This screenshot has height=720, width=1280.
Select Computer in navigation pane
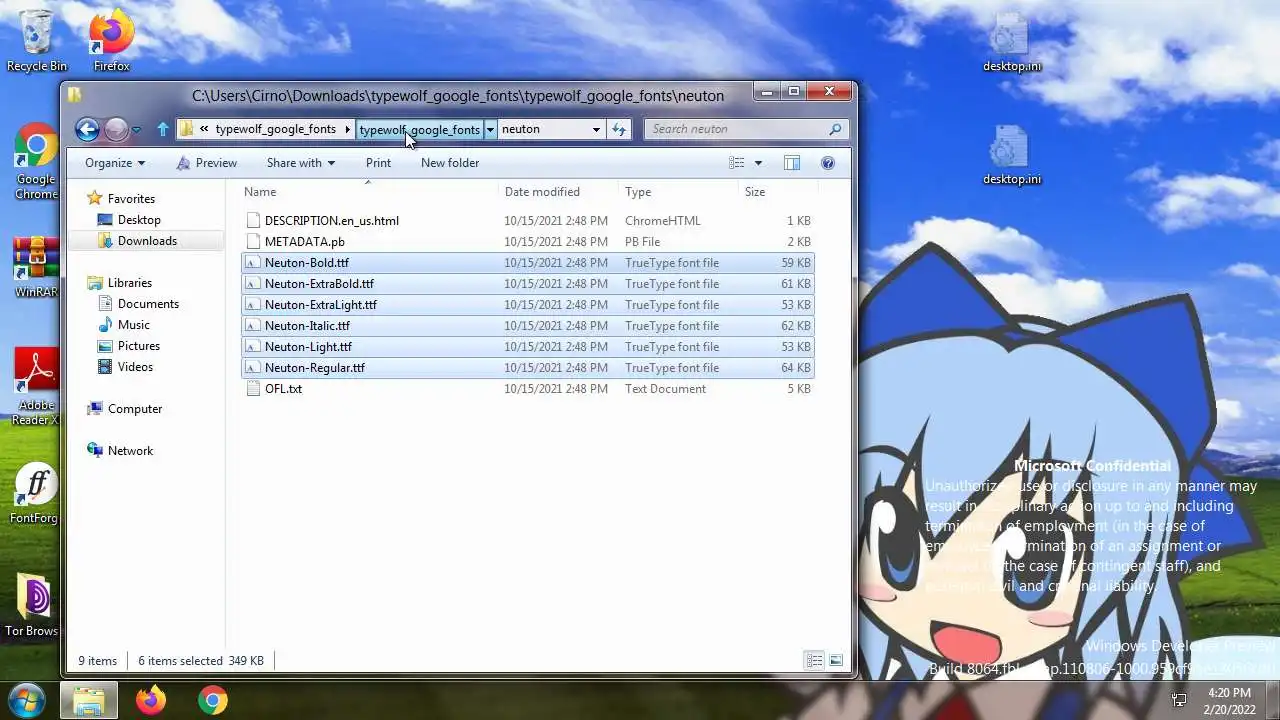135,409
